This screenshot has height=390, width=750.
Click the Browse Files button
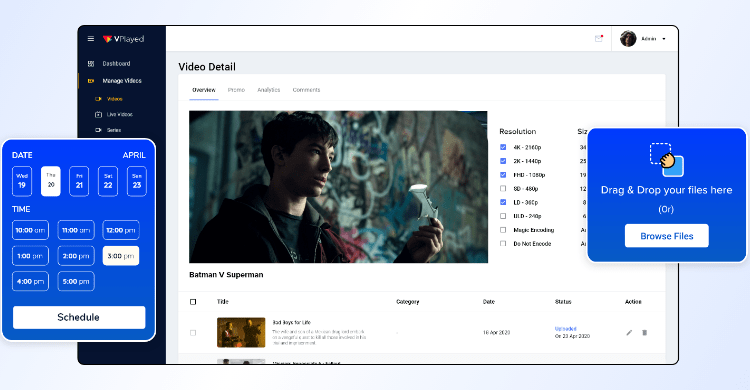pyautogui.click(x=667, y=236)
